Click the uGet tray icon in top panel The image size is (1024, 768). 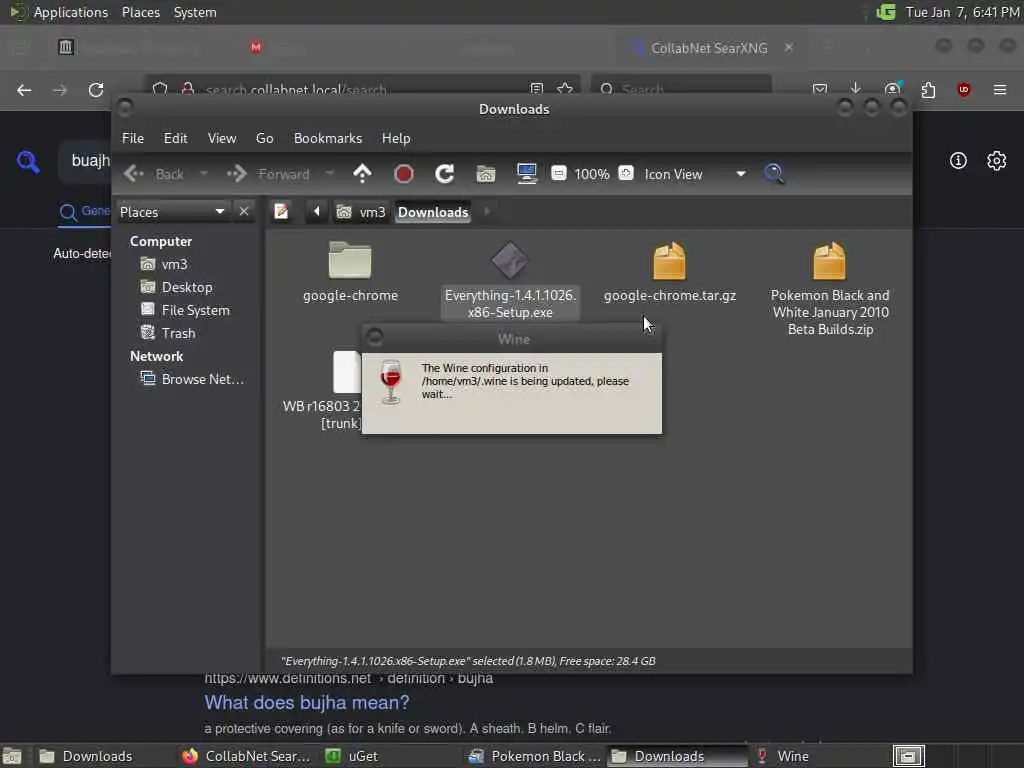click(886, 12)
